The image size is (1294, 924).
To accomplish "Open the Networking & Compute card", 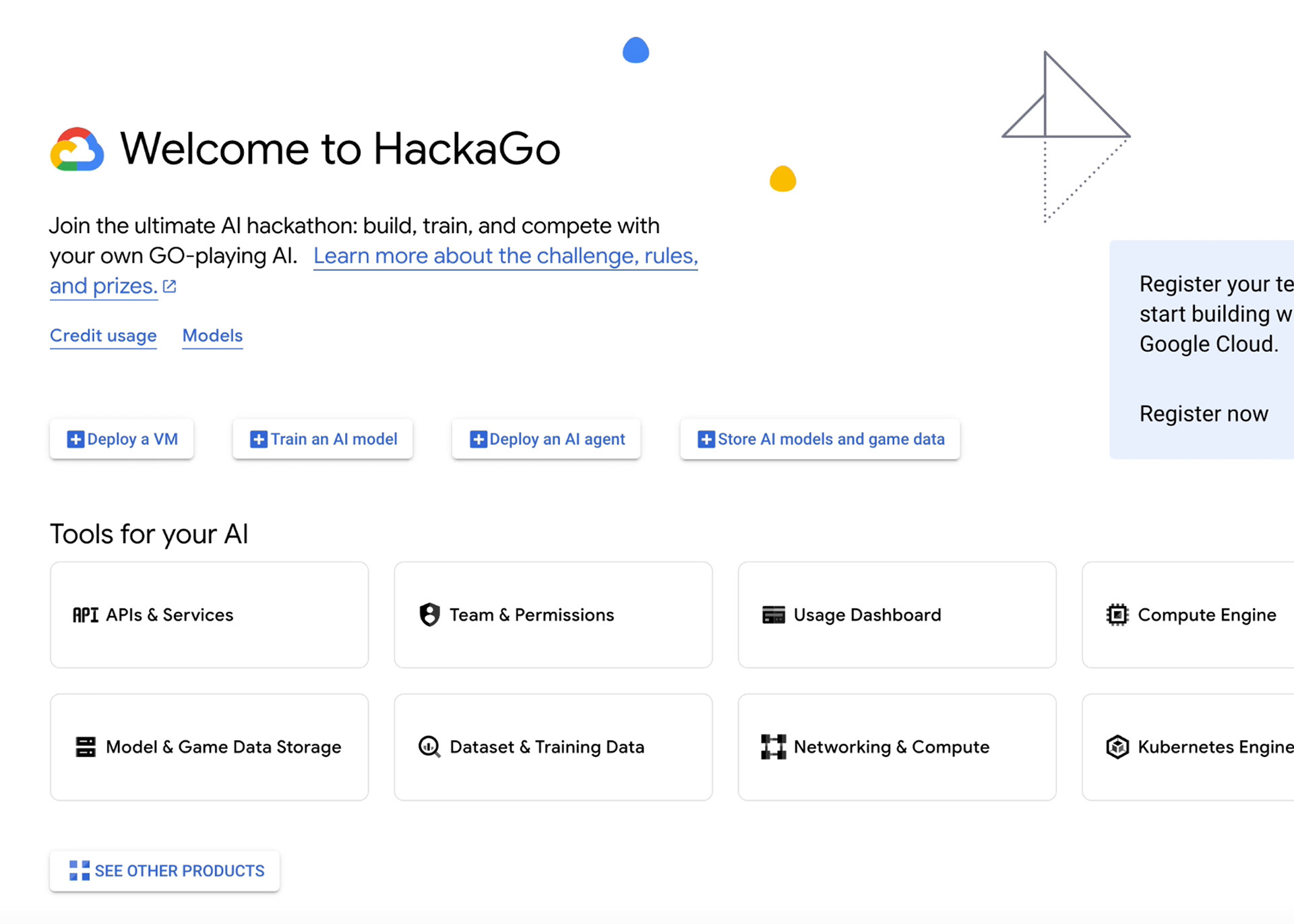I will 897,747.
